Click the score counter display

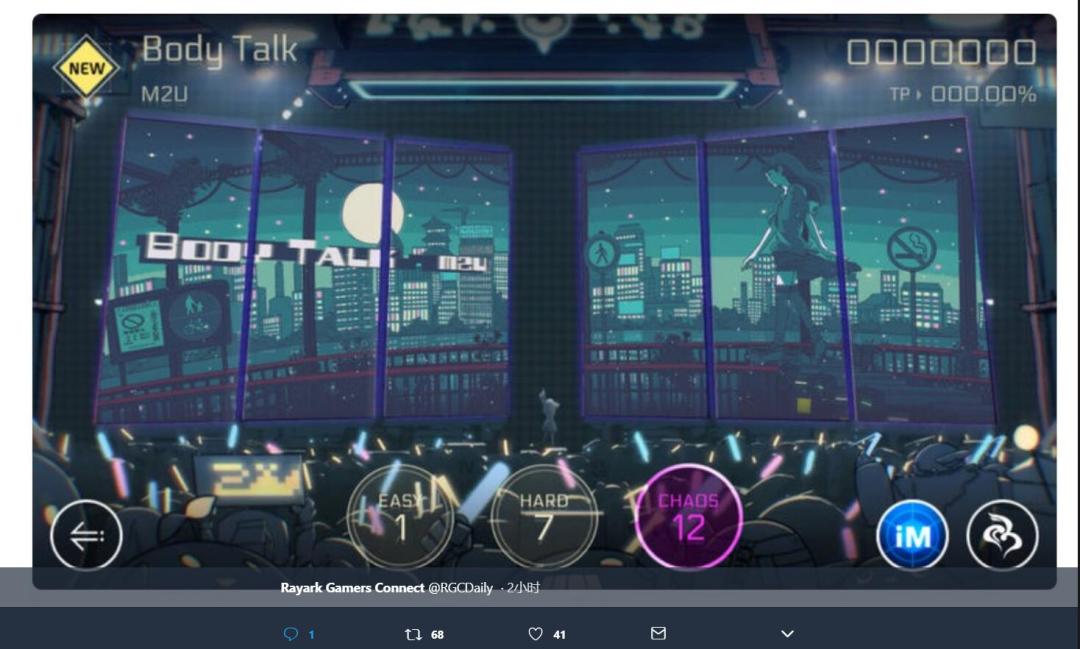point(941,52)
